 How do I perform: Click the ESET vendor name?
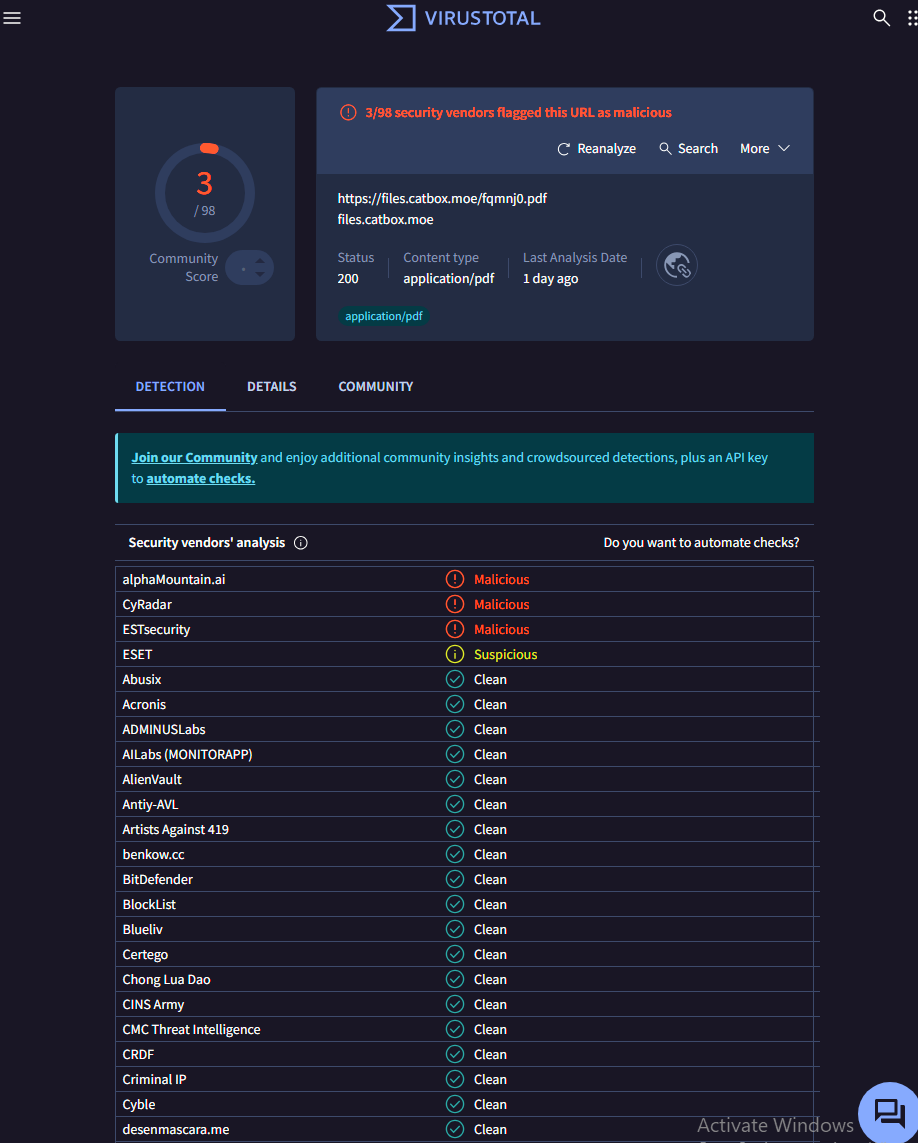click(x=137, y=655)
